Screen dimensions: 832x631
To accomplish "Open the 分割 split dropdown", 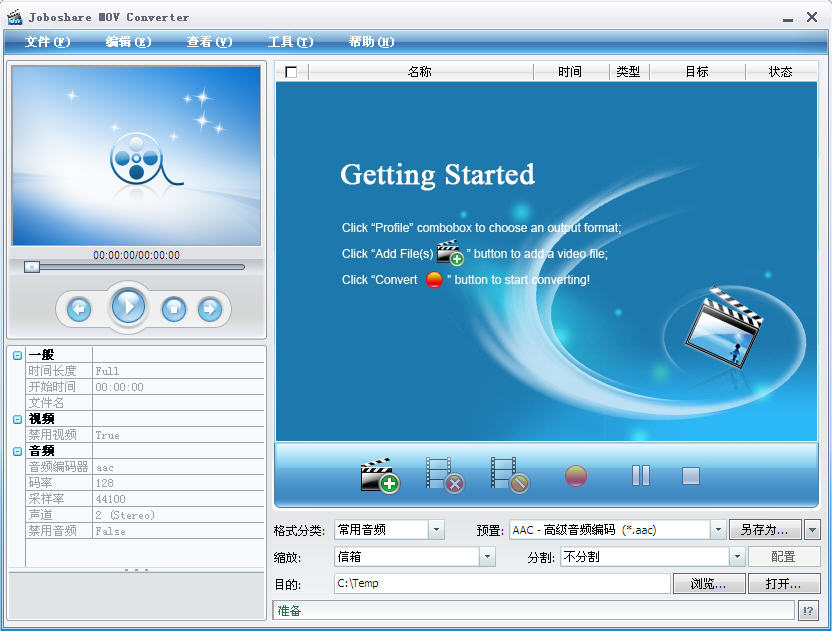I will coord(737,557).
